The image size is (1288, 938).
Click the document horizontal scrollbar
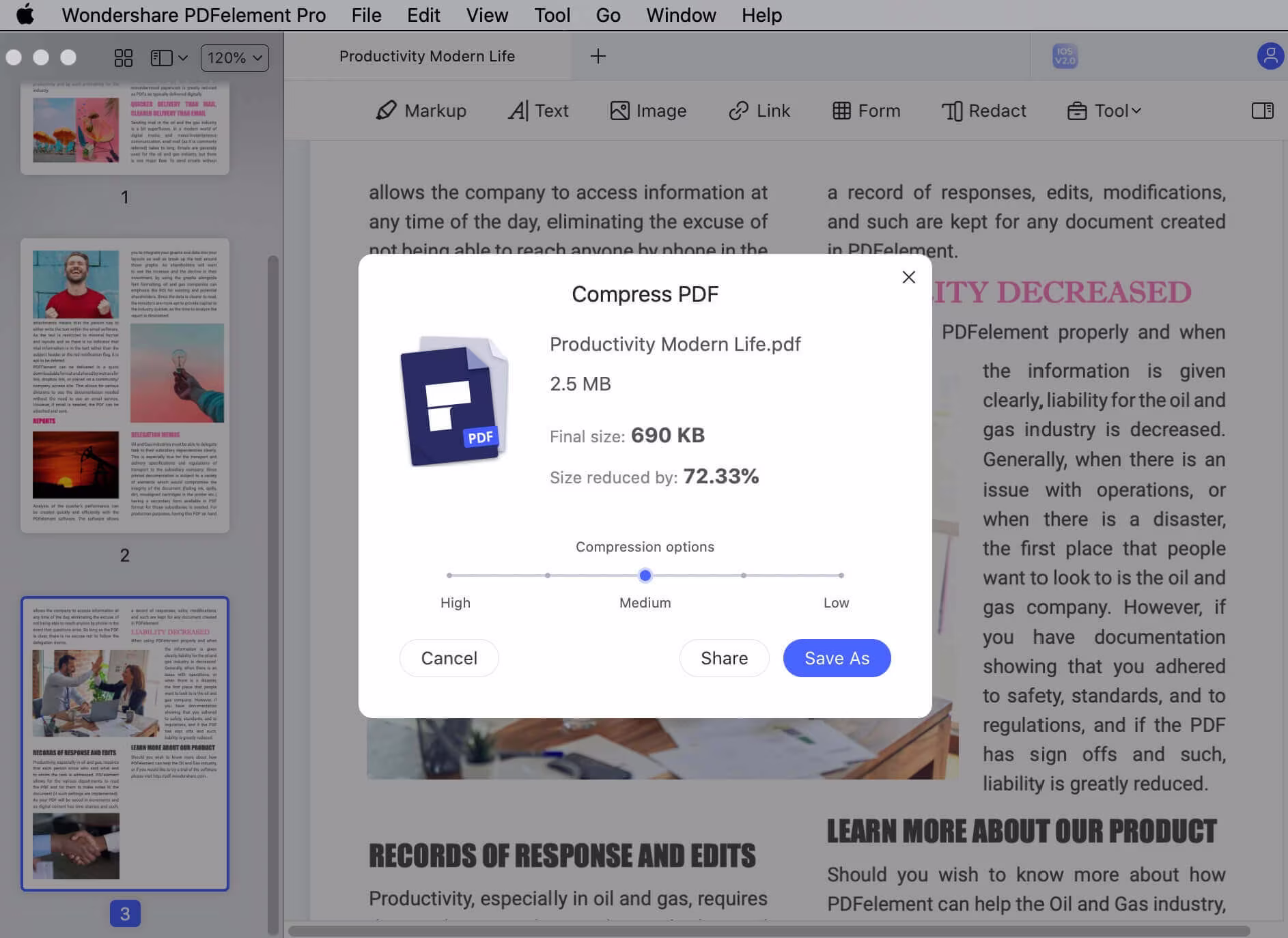click(769, 931)
